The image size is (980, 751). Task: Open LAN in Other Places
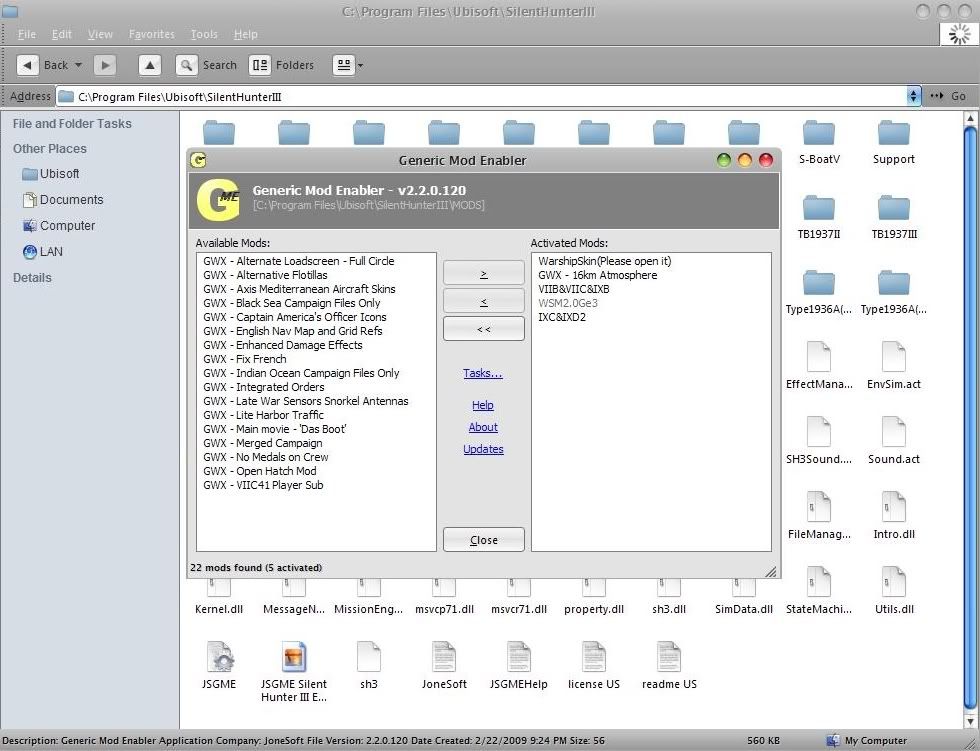point(42,252)
